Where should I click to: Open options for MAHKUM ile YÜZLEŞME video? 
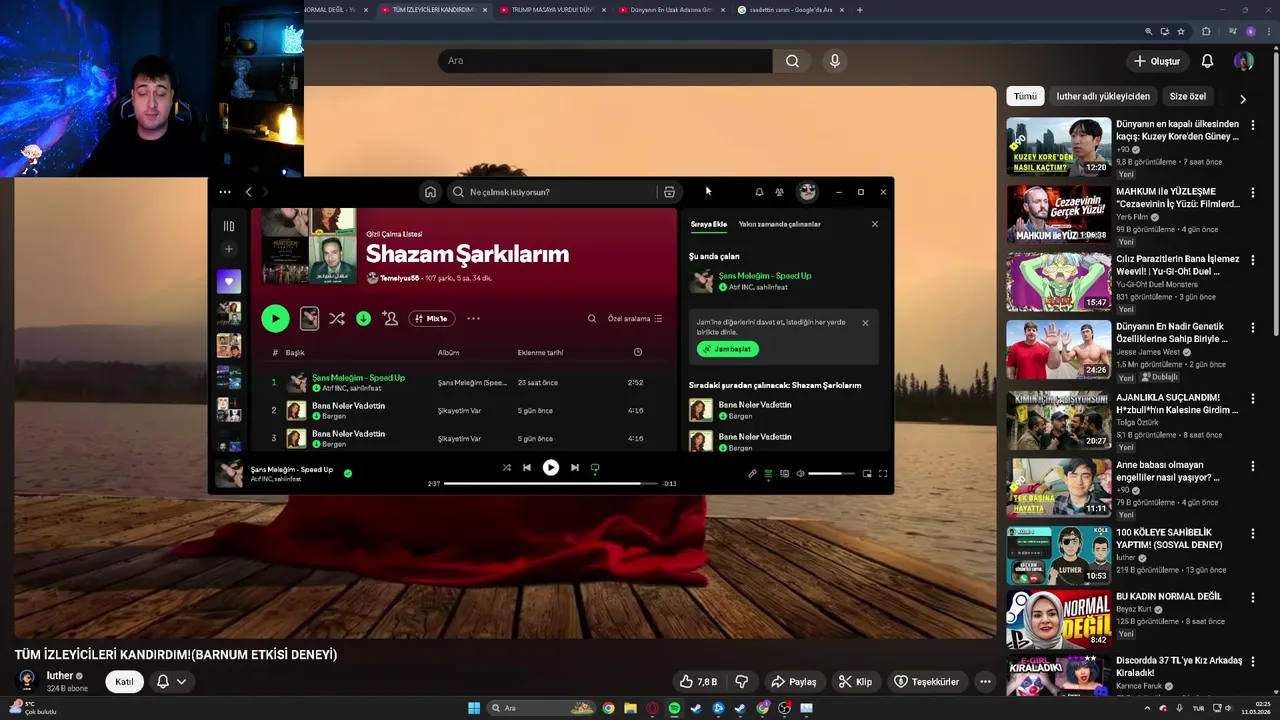coord(1252,192)
